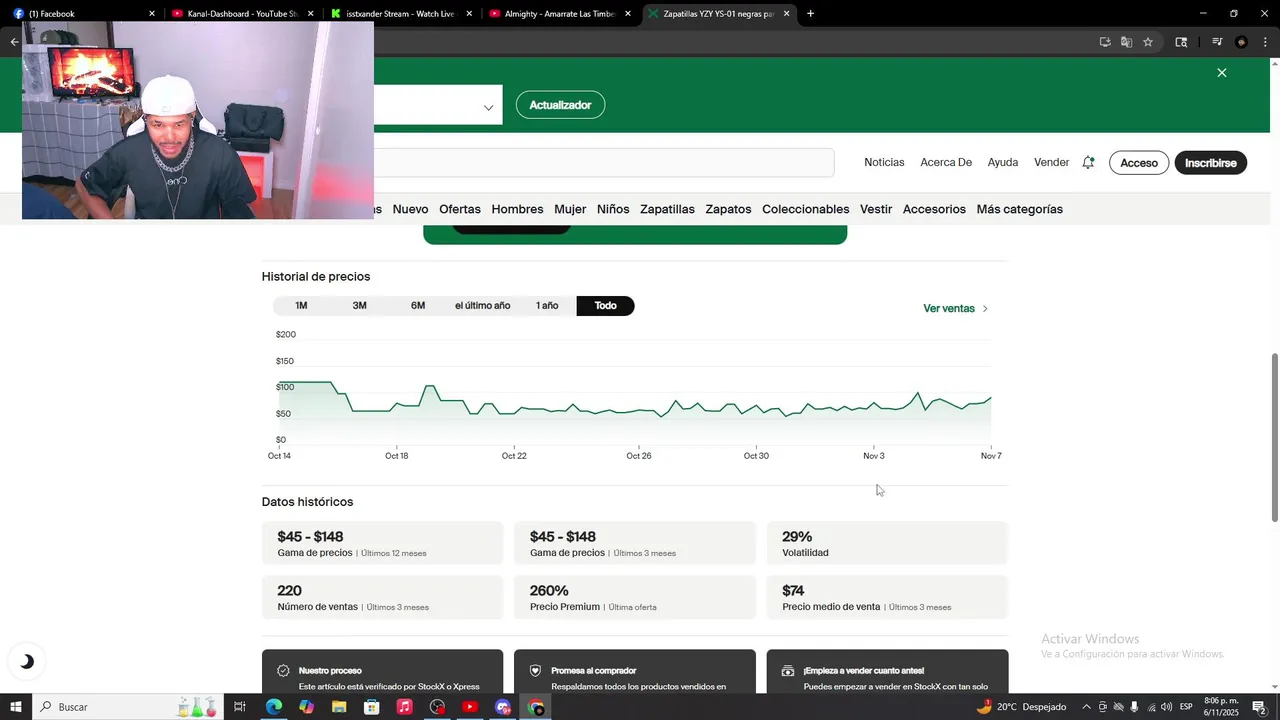Open the Ver ventas link
The height and width of the screenshot is (720, 1280).
(955, 309)
